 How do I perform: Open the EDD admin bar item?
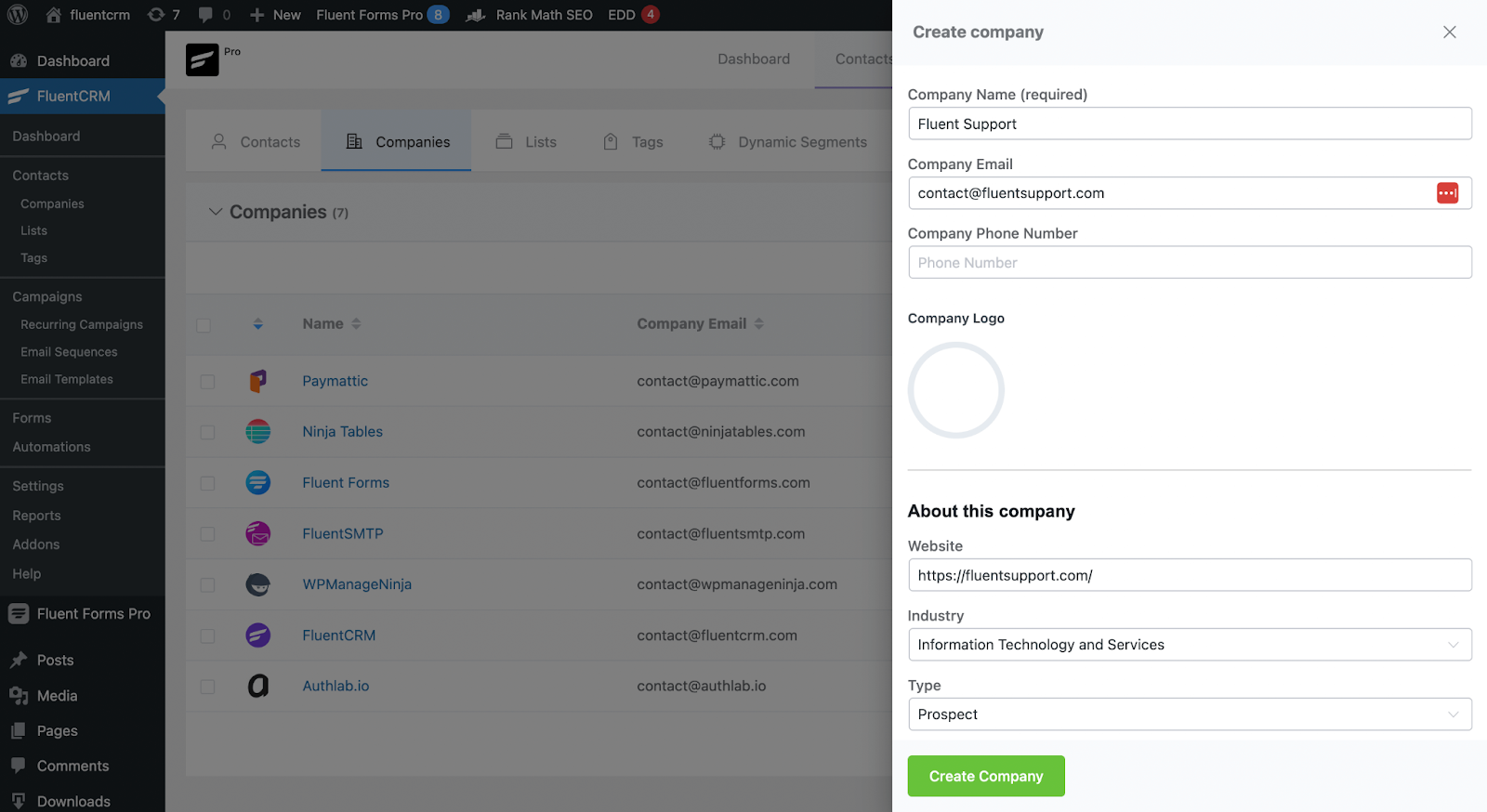pos(633,15)
